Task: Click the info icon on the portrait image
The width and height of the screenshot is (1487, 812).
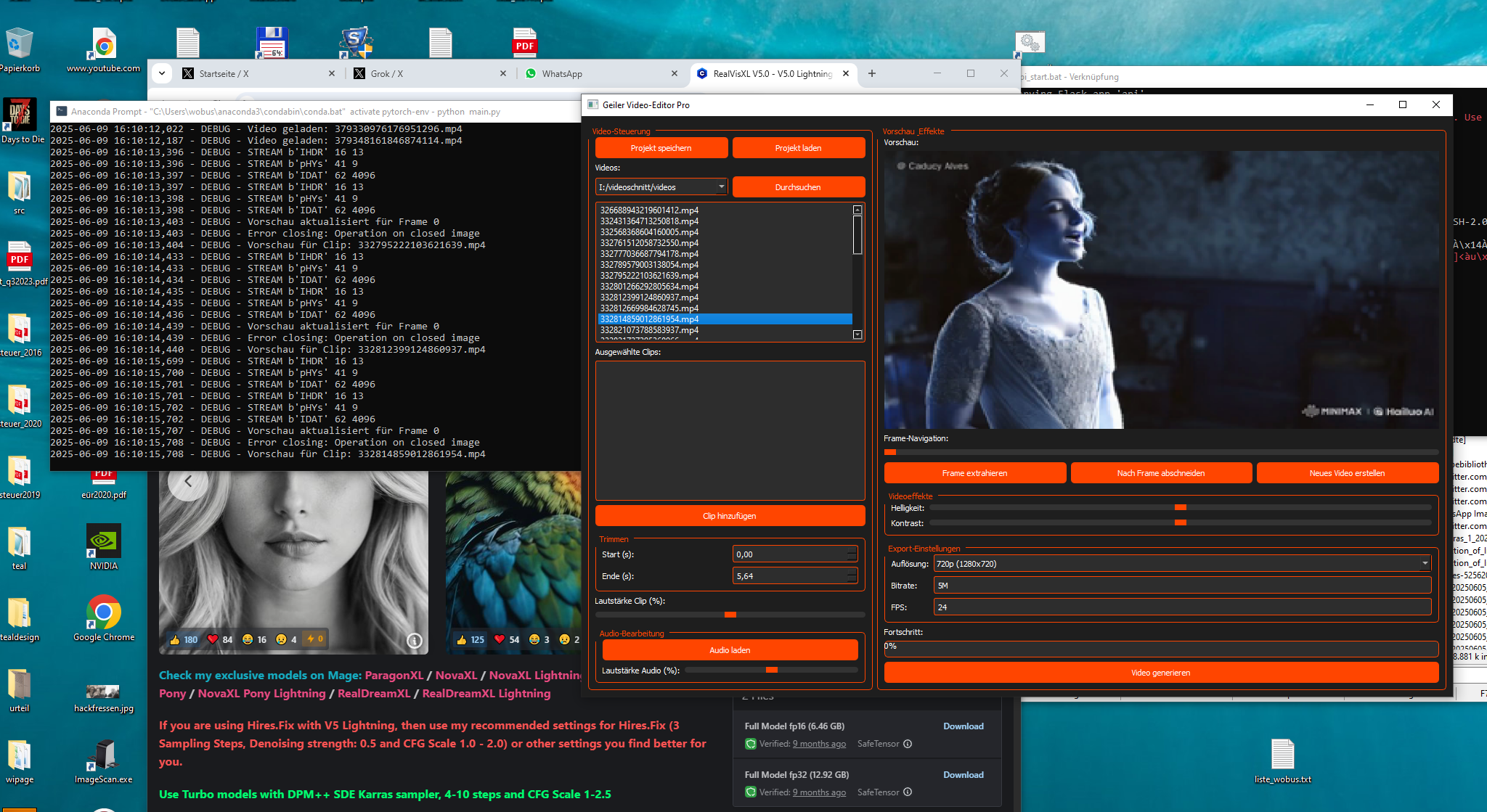Action: (x=414, y=640)
